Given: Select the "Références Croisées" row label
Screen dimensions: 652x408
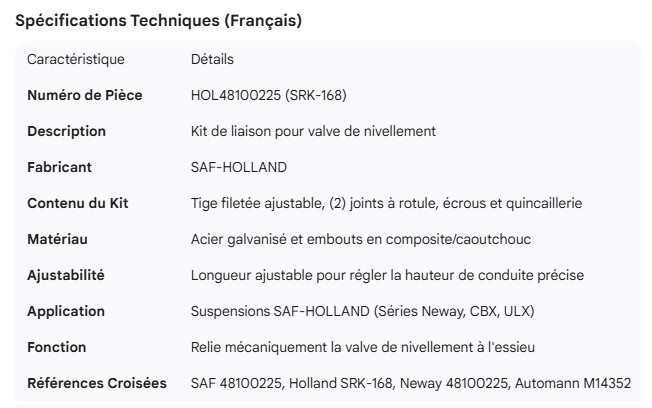Looking at the screenshot, I should click(98, 383).
